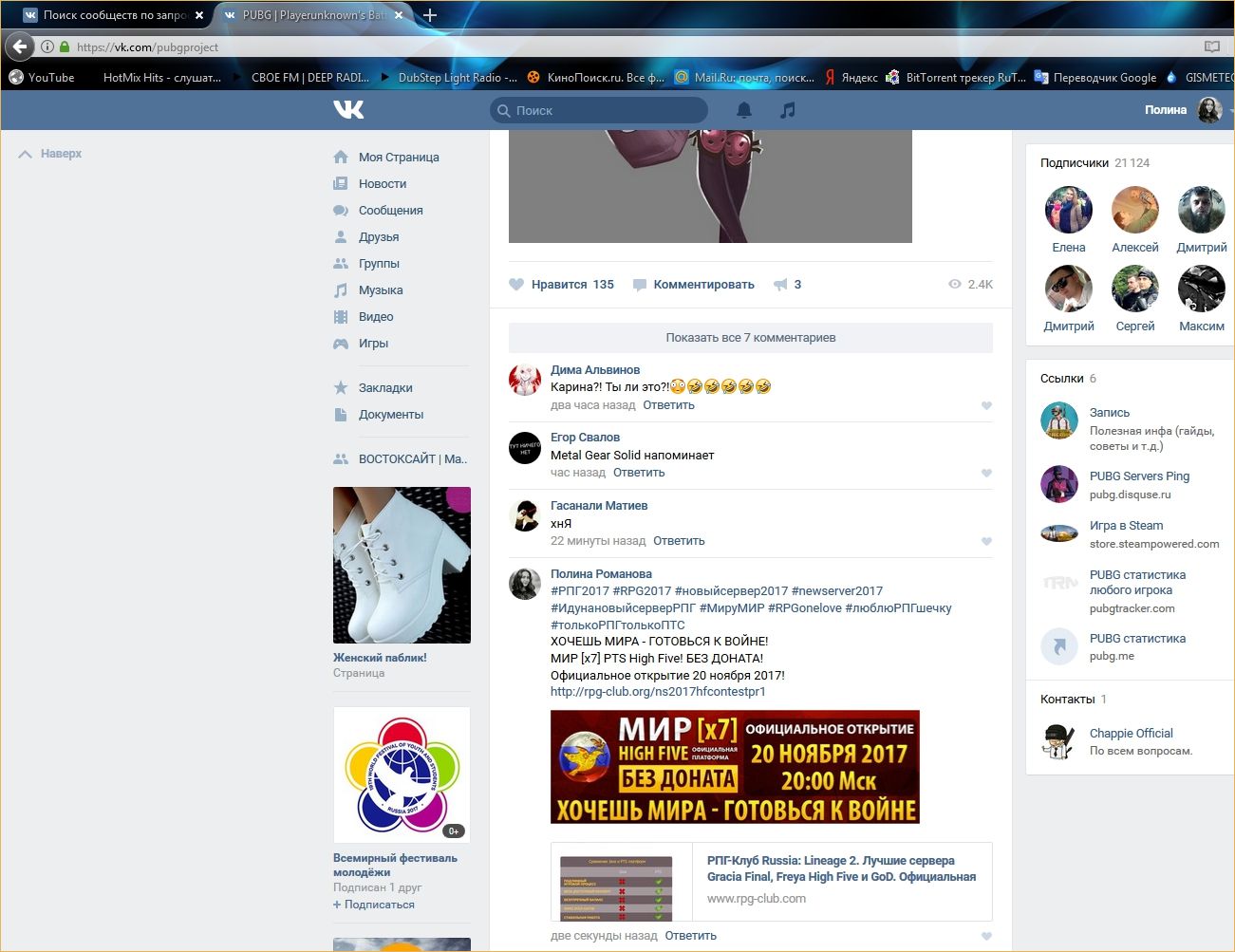Click the #РПГ2017 hashtag
Image resolution: width=1235 pixels, height=952 pixels.
pyautogui.click(x=580, y=591)
